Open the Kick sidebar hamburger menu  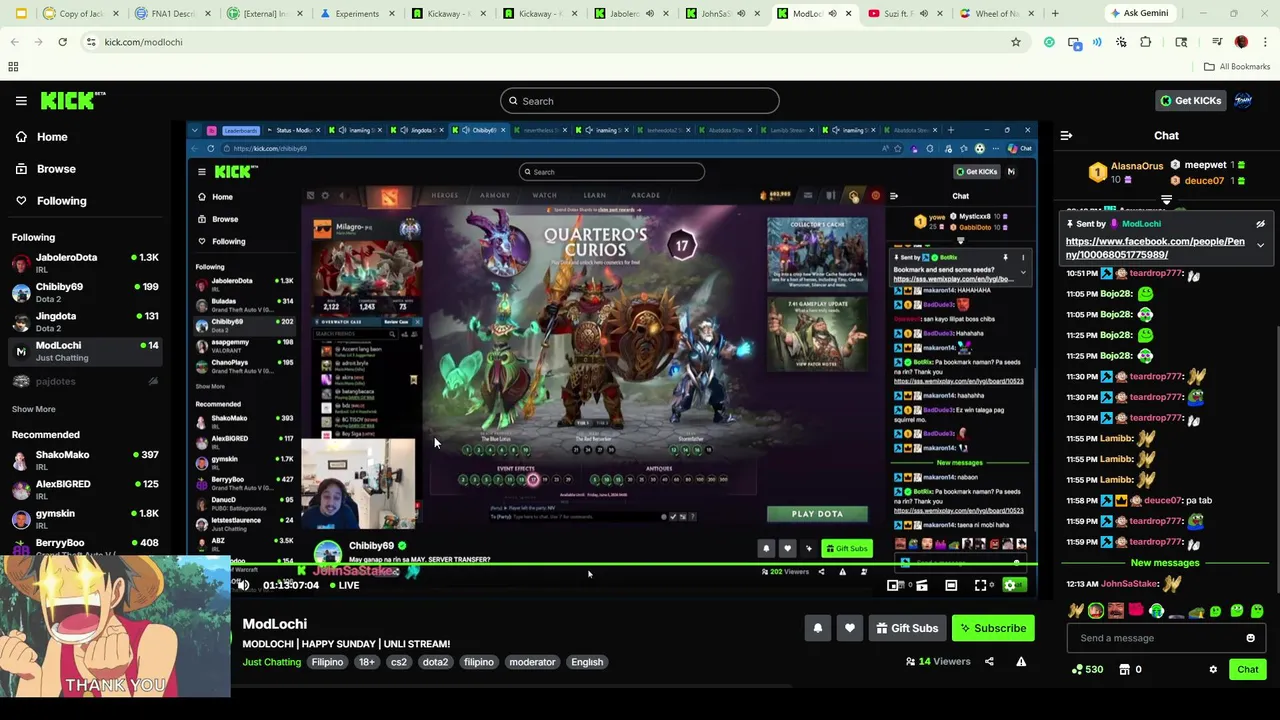click(21, 101)
